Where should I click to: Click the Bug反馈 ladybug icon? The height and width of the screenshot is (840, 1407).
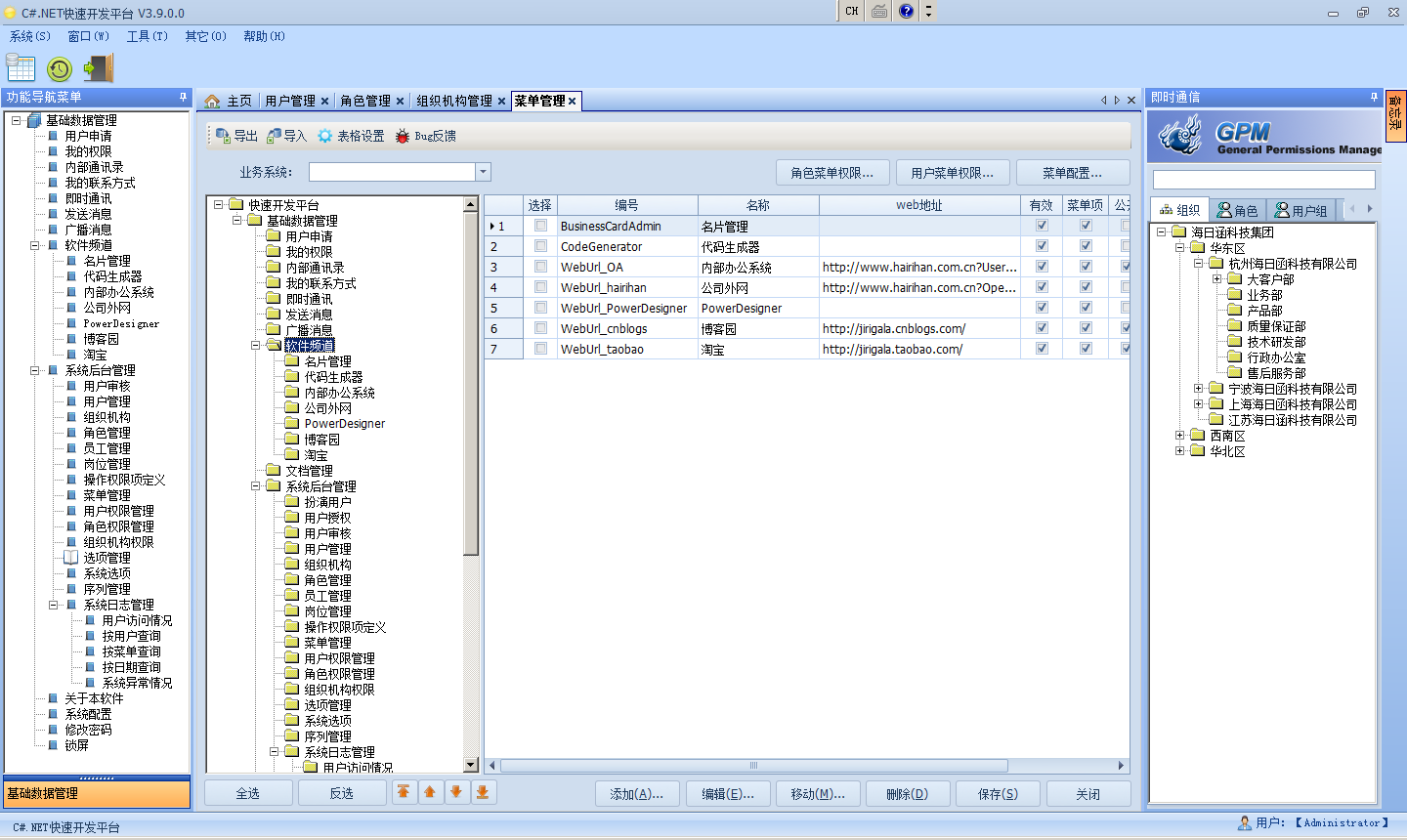tap(402, 136)
